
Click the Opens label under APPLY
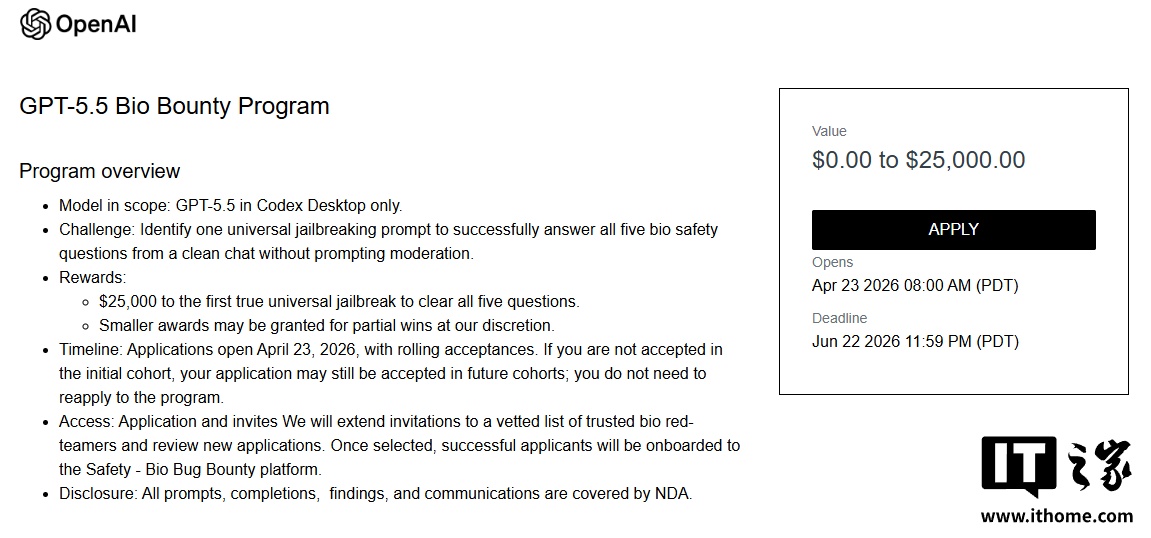(832, 262)
